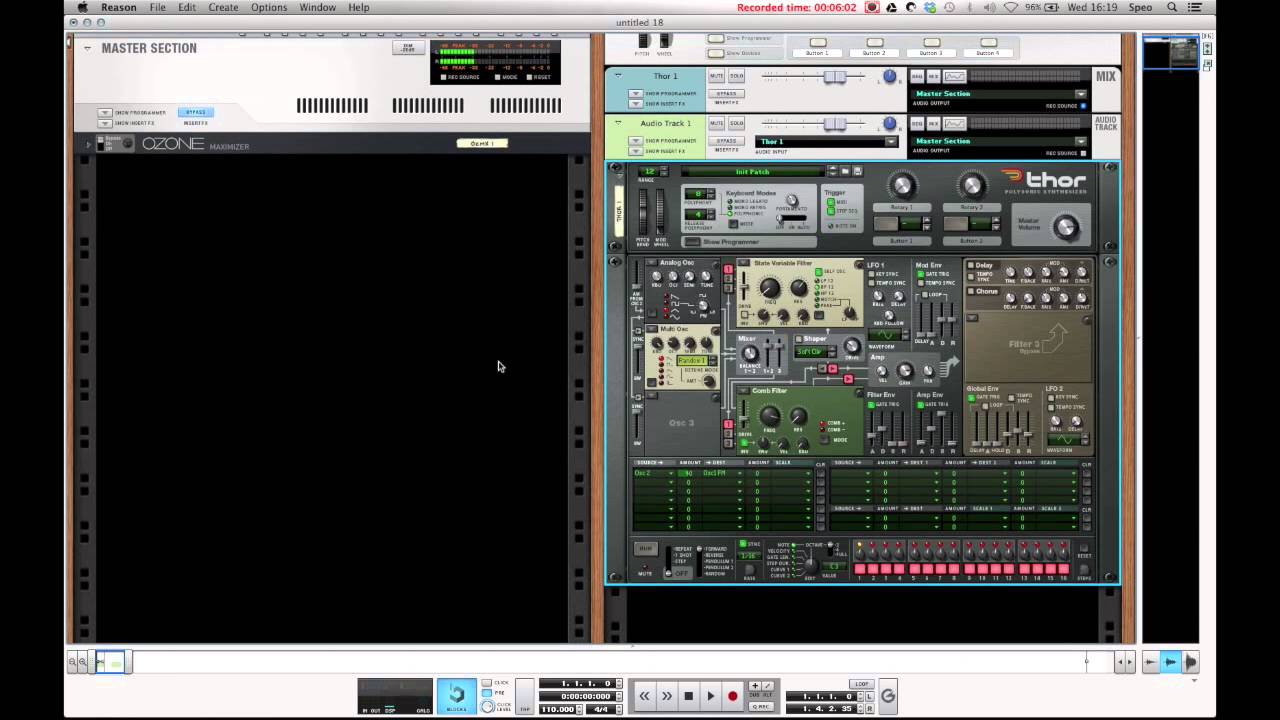The height and width of the screenshot is (720, 1280).
Task: Click the Thor Rotary 2 knob
Action: 972,185
